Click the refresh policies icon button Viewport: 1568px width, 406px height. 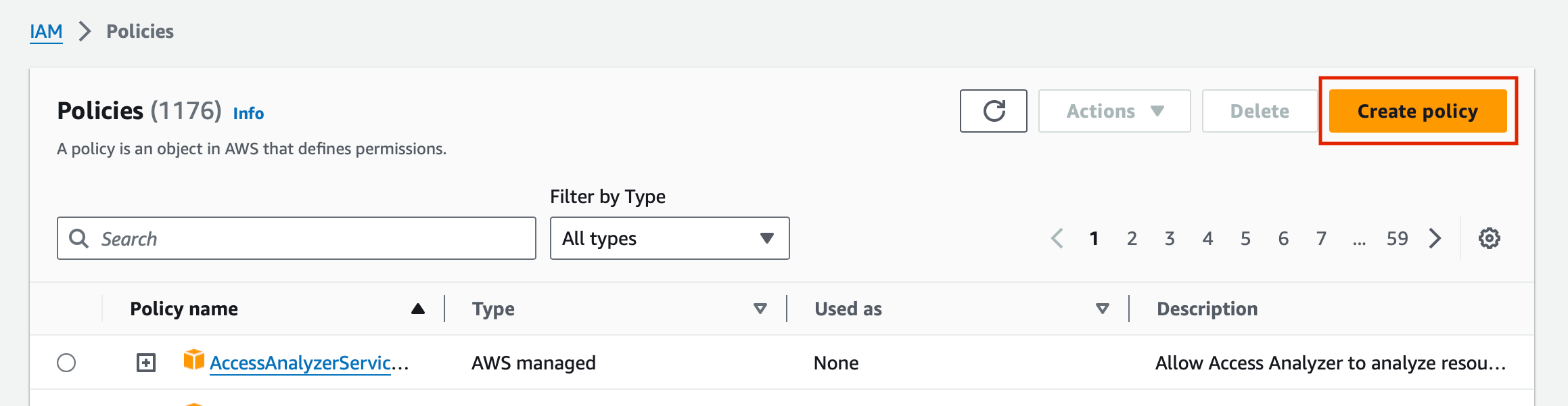coord(993,111)
